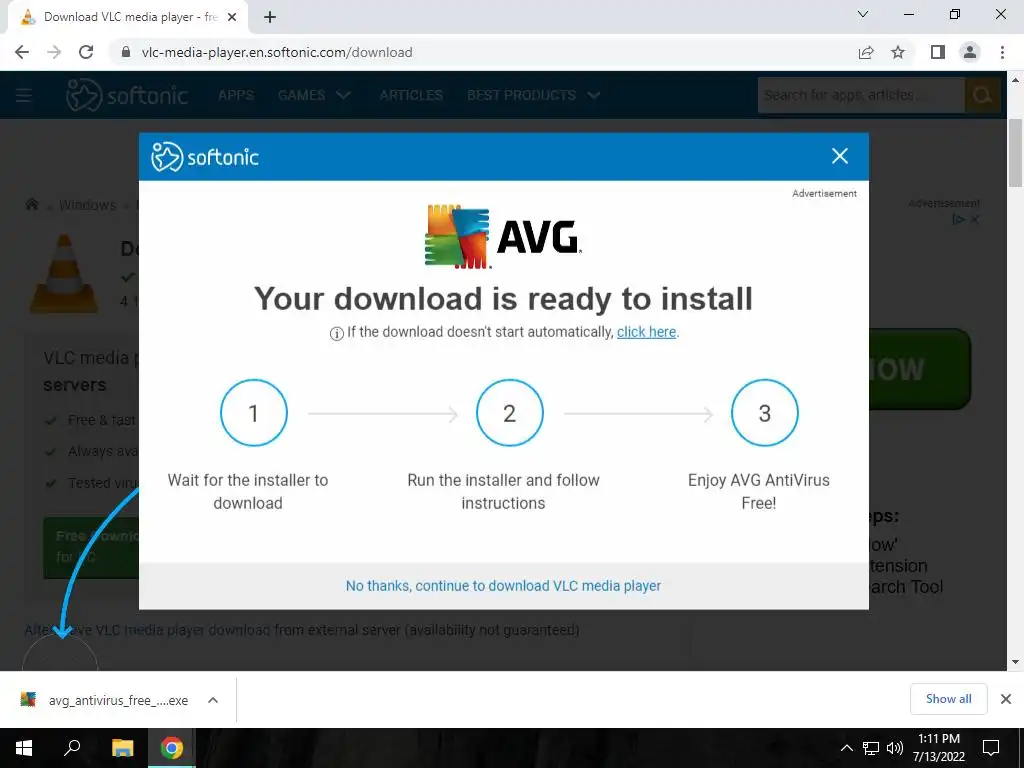Viewport: 1024px width, 768px height.
Task: Click the Softonic site logo
Action: [x=127, y=95]
